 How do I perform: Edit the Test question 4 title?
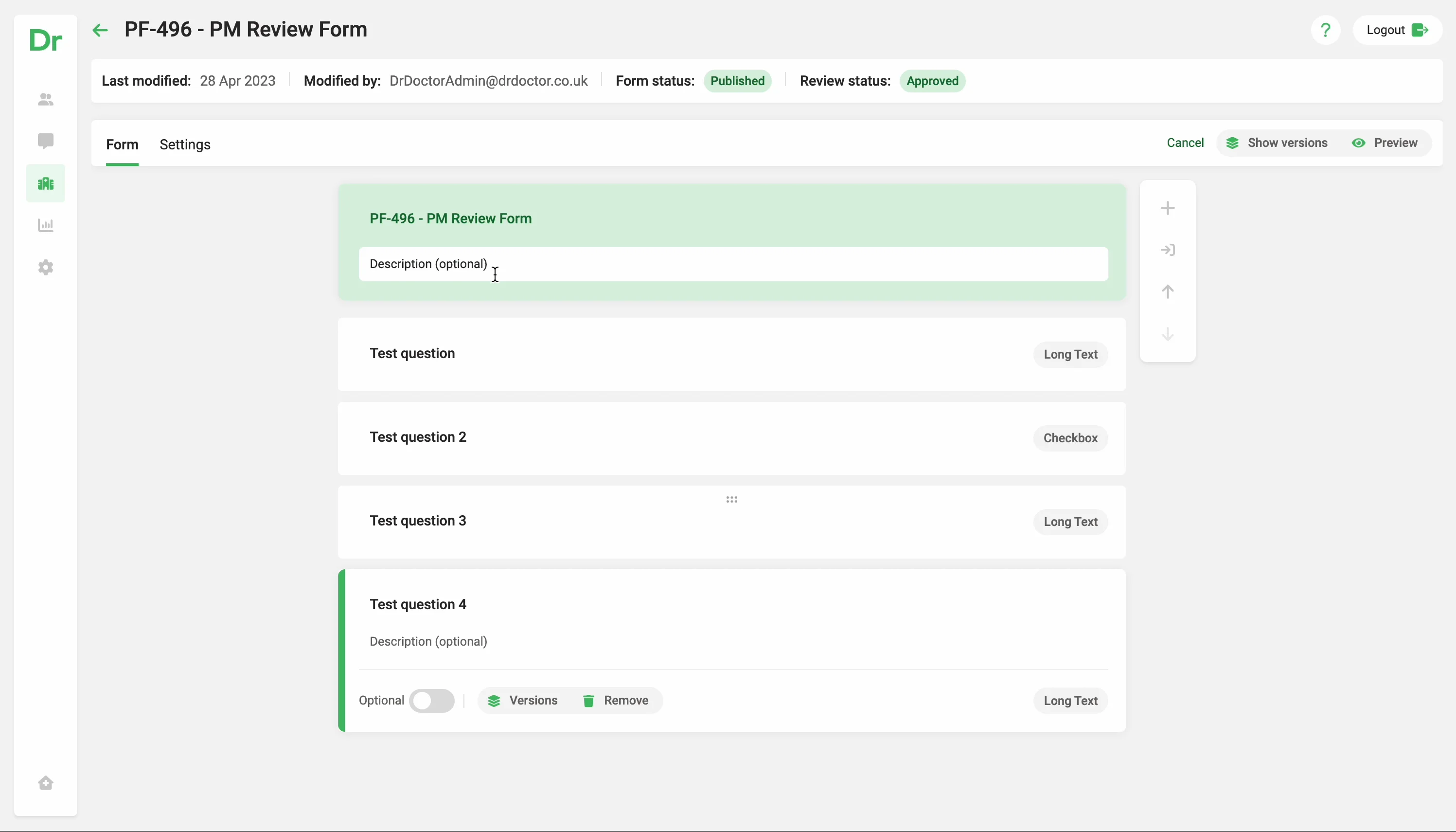pos(418,605)
